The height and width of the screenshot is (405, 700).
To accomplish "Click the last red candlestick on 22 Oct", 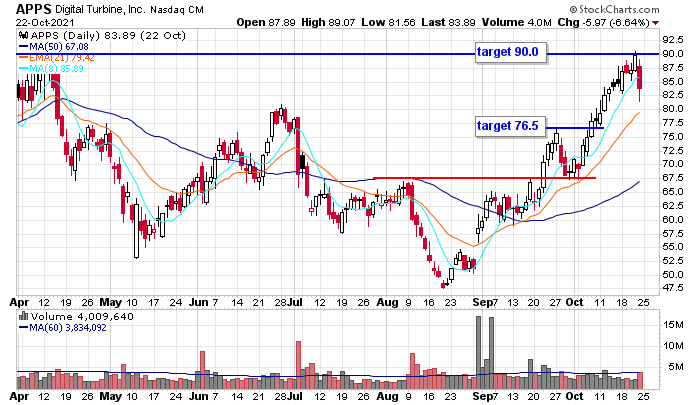I will tap(640, 77).
